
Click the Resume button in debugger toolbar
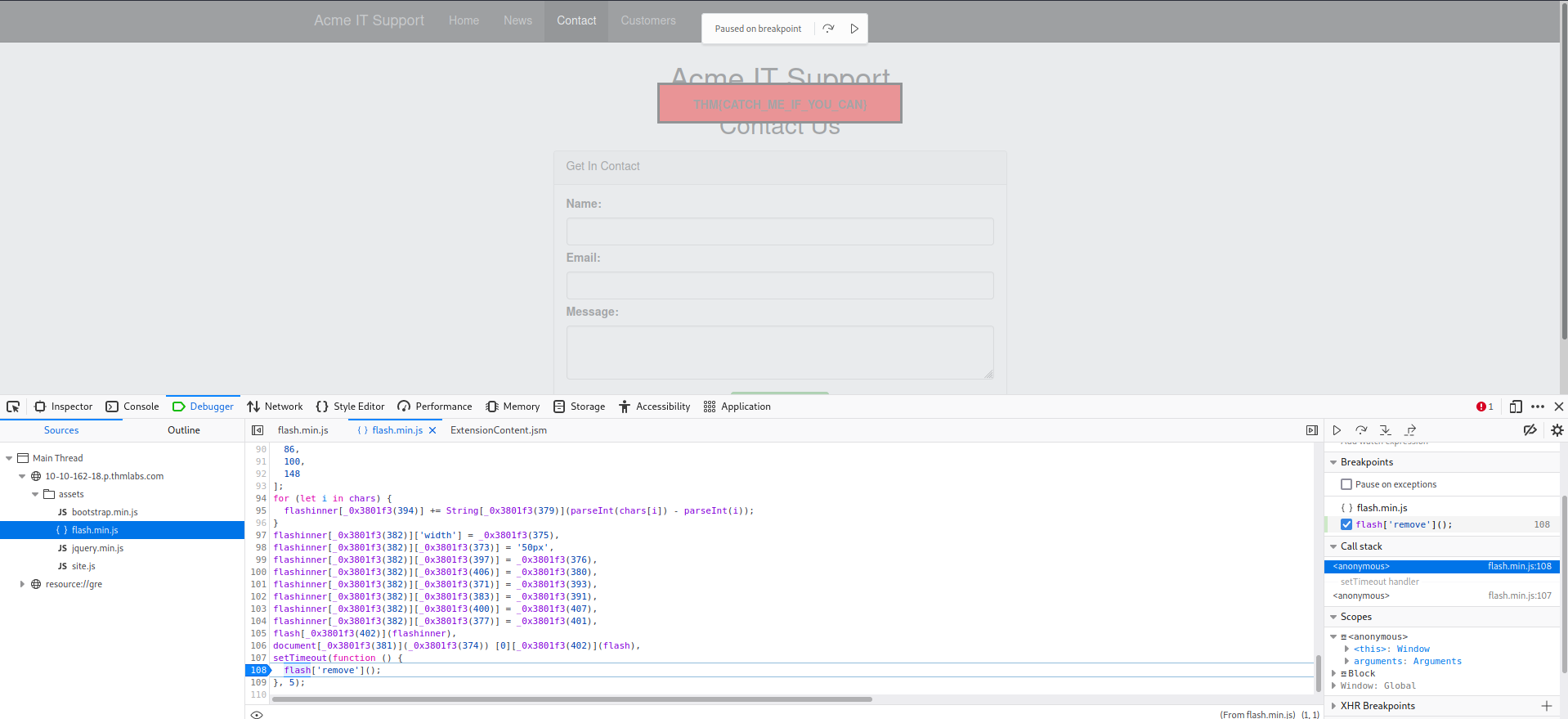point(1337,430)
